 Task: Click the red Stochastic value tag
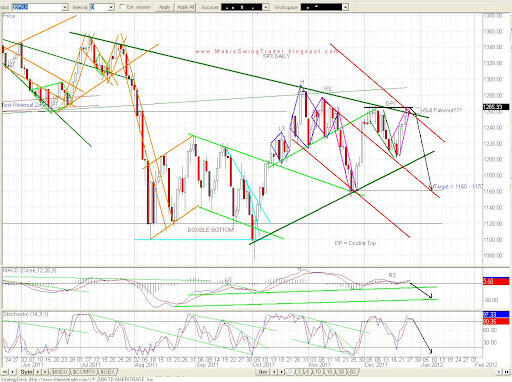tap(496, 321)
